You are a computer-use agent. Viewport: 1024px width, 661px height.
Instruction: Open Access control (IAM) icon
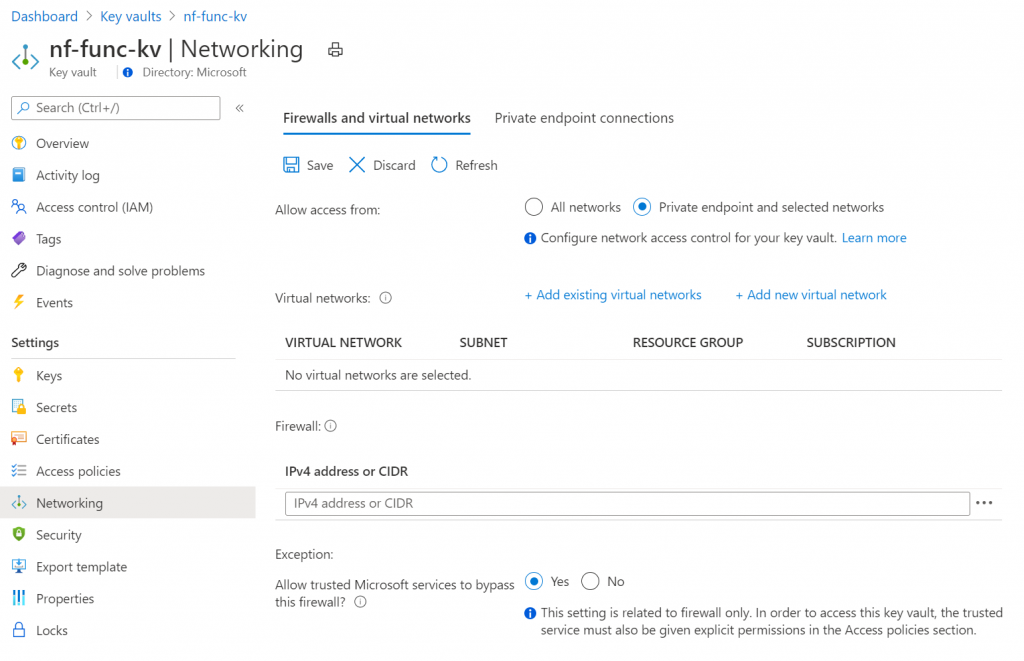coord(19,207)
